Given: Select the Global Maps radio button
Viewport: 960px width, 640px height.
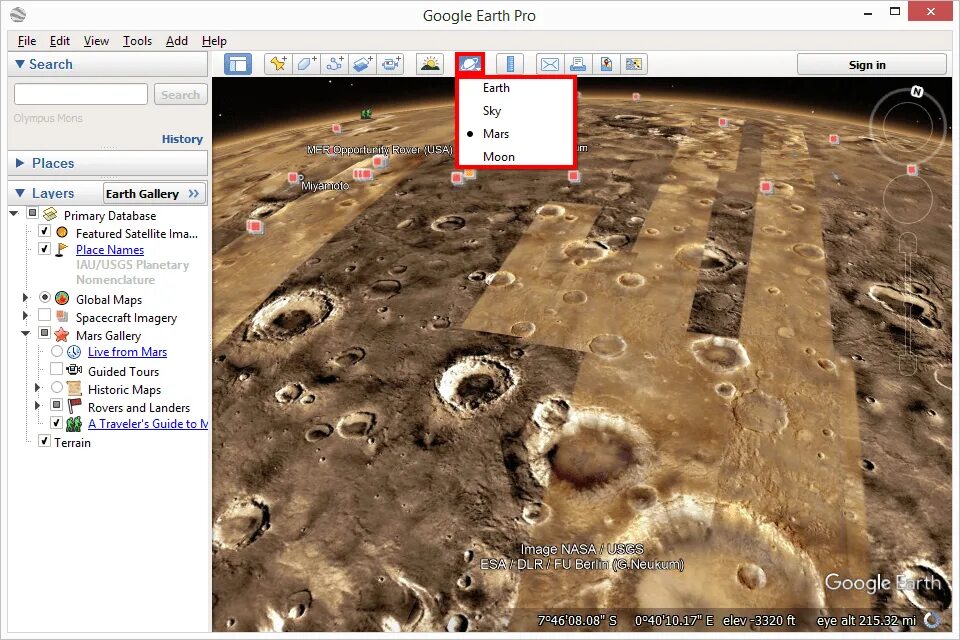Looking at the screenshot, I should click(45, 297).
